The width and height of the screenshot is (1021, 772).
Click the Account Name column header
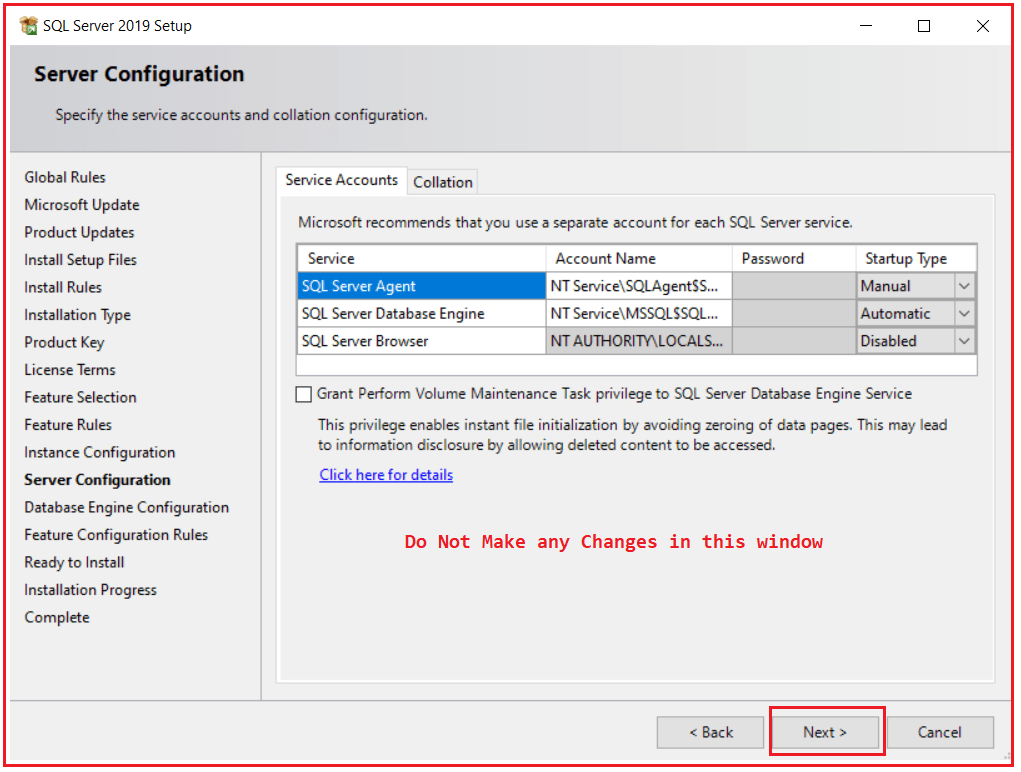[639, 258]
